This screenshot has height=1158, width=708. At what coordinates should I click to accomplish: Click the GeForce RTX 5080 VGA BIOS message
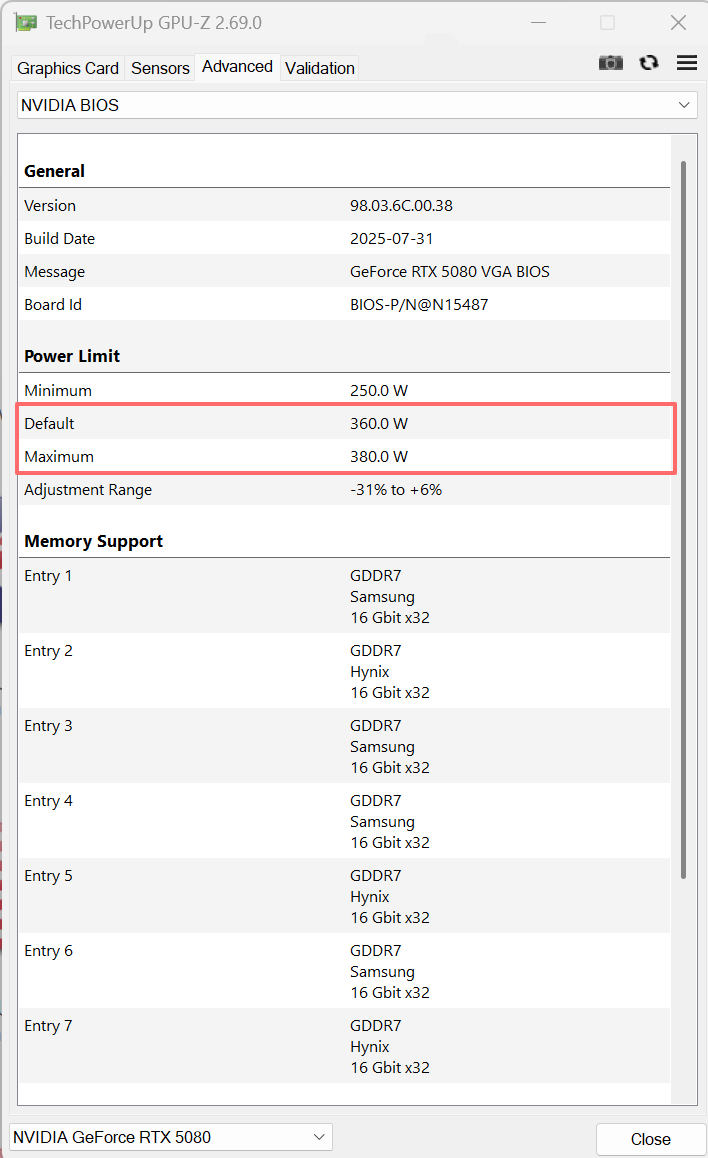tap(450, 272)
